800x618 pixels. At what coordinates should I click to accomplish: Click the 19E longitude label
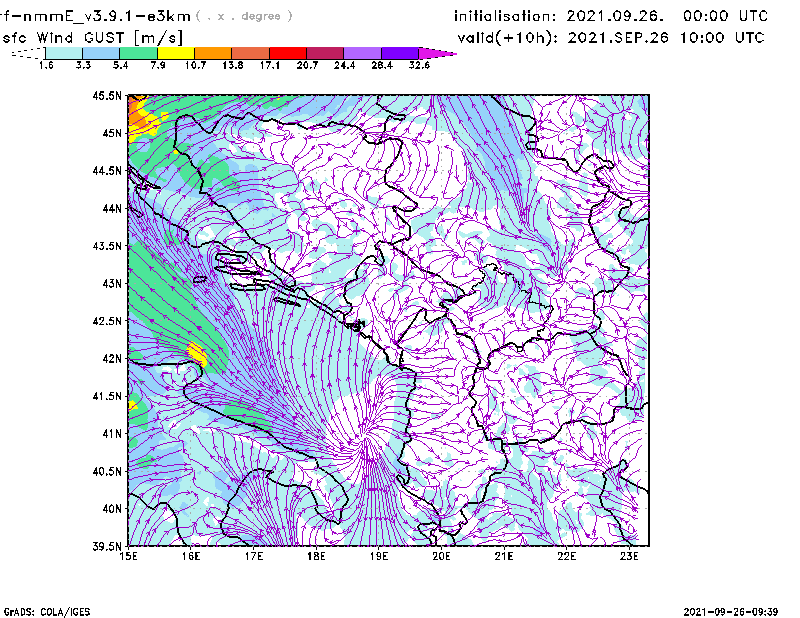[379, 556]
